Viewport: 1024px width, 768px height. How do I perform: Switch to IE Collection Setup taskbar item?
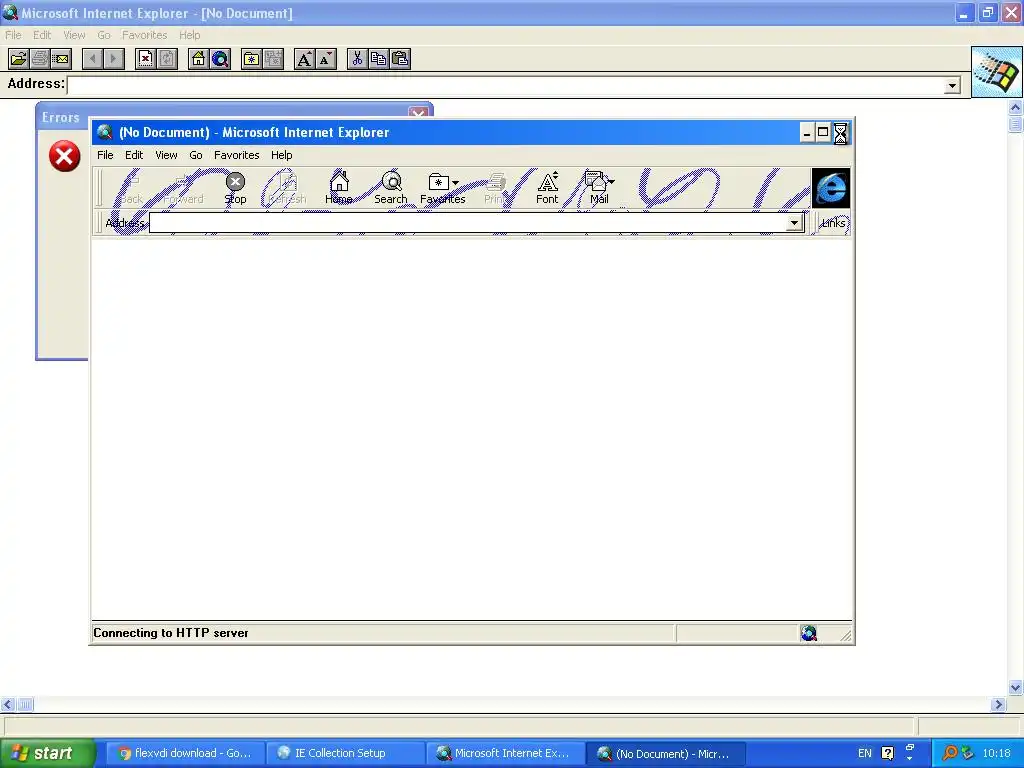(345, 753)
